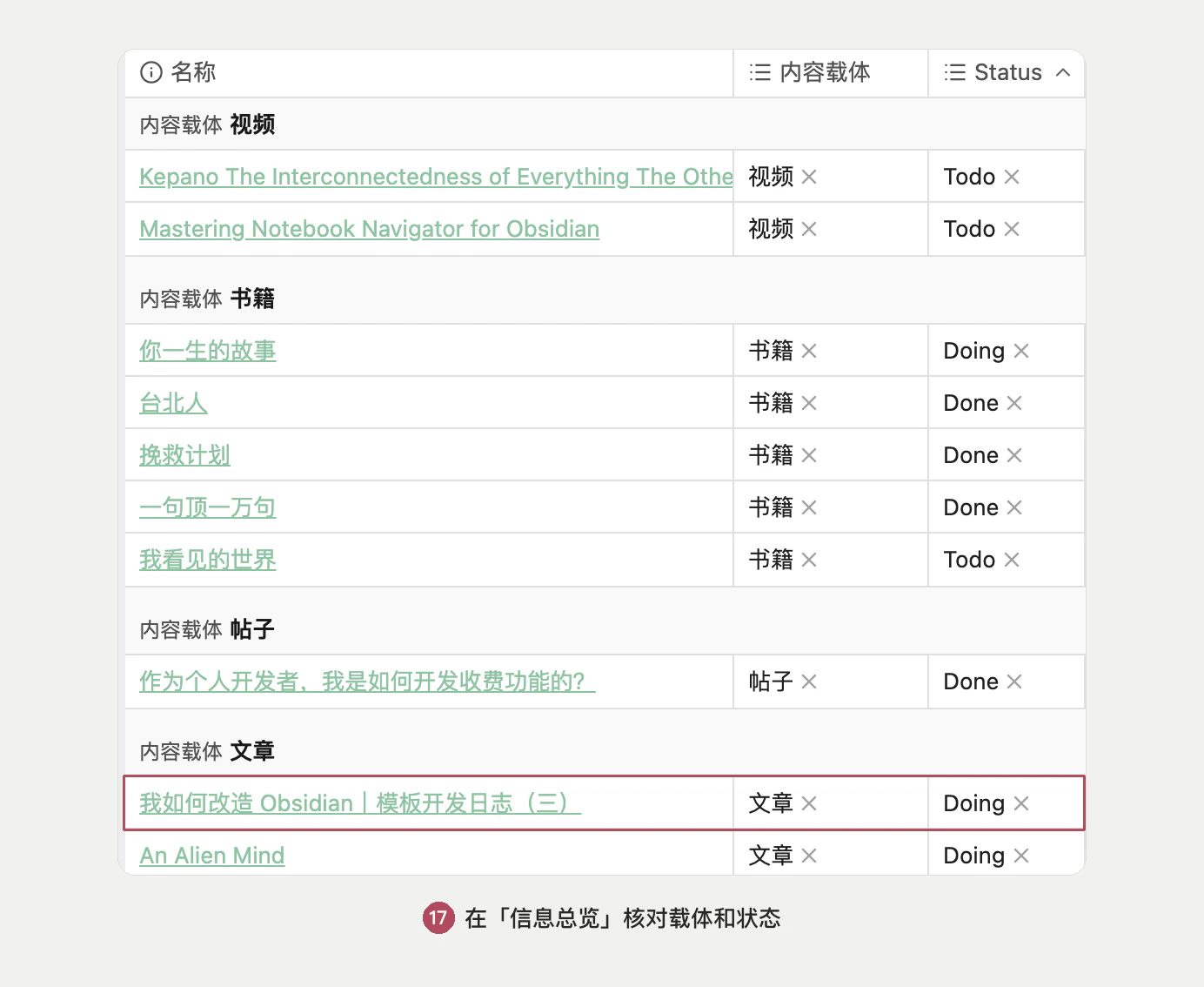The height and width of the screenshot is (987, 1204).
Task: Open 我如何改造 Obsidian 模板开发日志 link
Action: pyautogui.click(x=360, y=803)
